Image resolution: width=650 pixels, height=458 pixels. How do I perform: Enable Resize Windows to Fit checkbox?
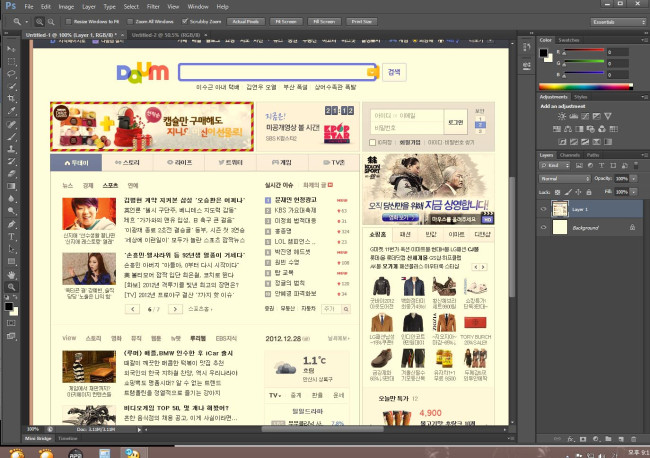67,20
